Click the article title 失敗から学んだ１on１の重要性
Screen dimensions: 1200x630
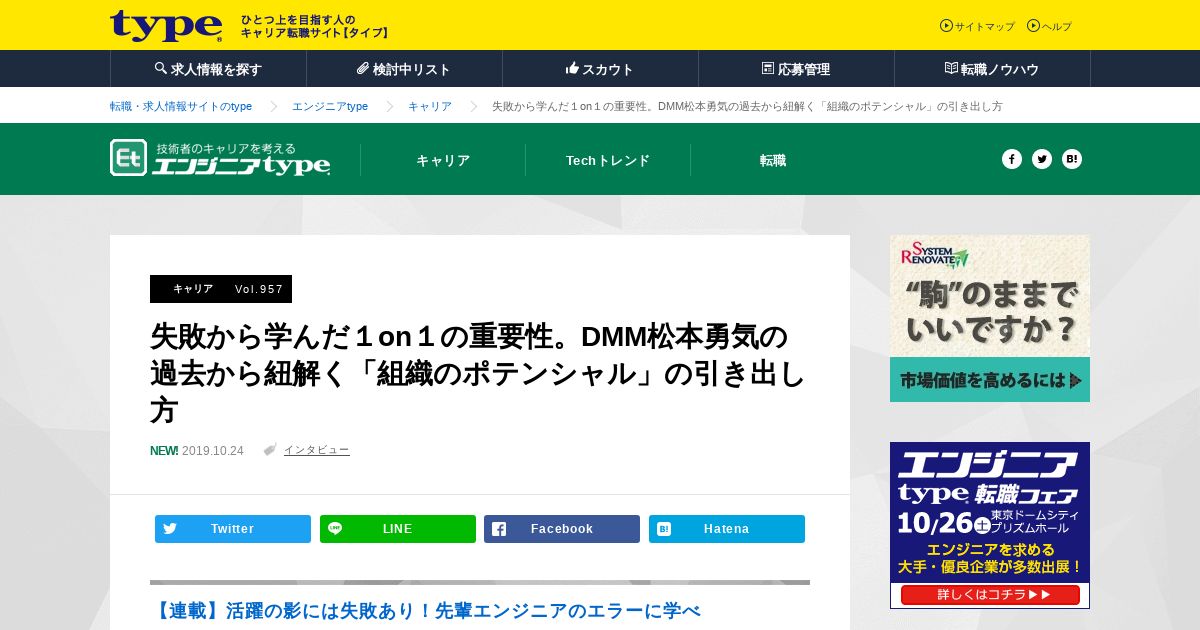(478, 372)
